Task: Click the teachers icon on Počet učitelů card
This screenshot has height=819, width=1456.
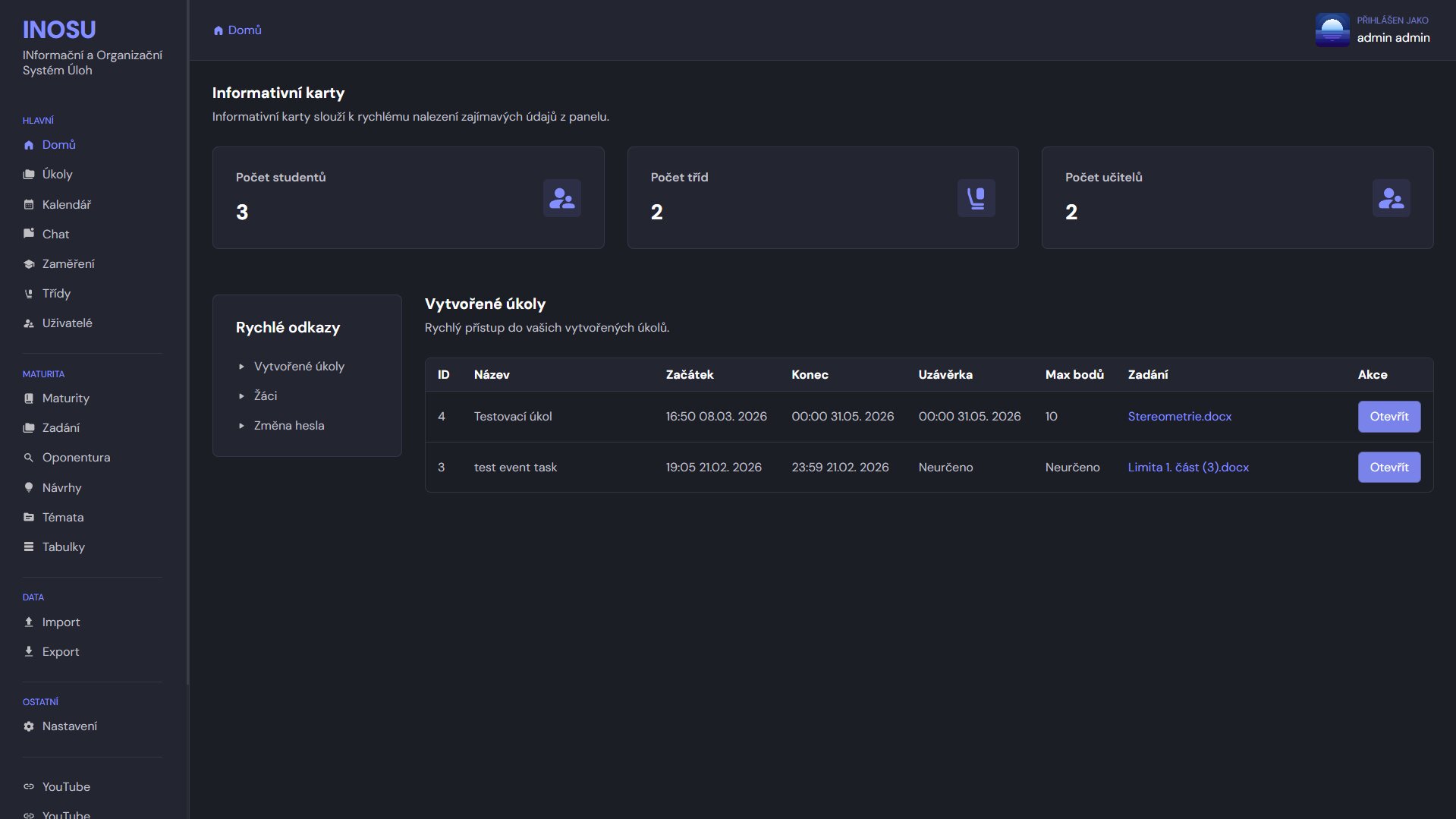Action: click(1391, 198)
